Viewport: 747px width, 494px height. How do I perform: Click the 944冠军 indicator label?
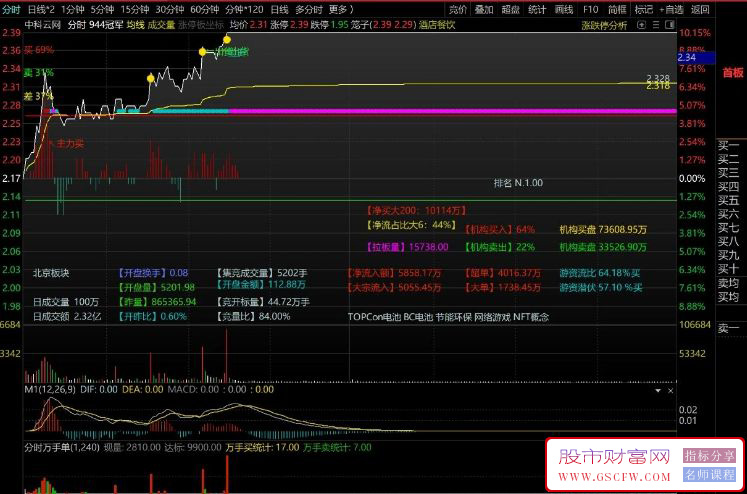pyautogui.click(x=106, y=25)
